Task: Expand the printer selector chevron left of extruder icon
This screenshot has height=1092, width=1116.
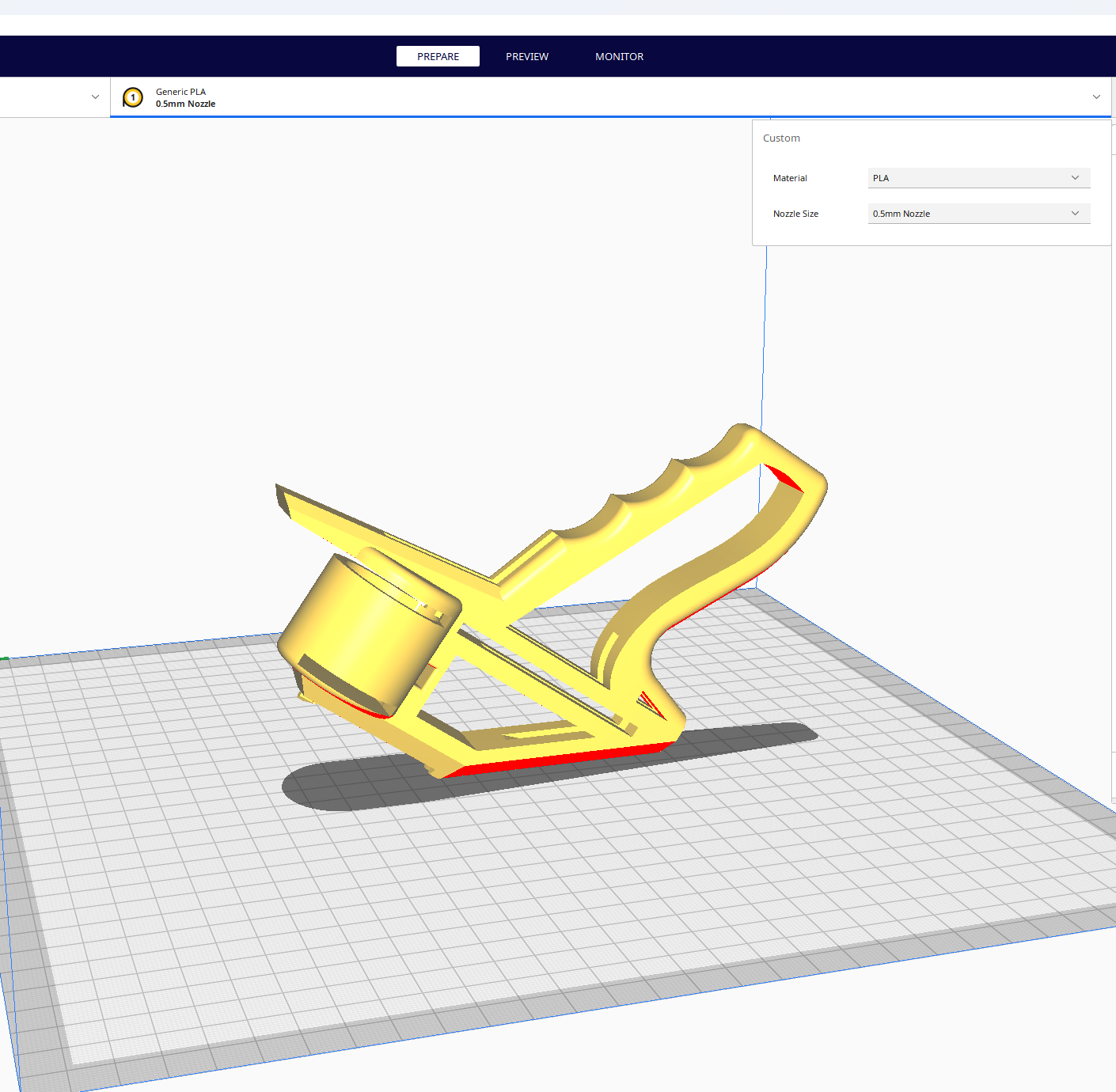Action: (x=95, y=97)
